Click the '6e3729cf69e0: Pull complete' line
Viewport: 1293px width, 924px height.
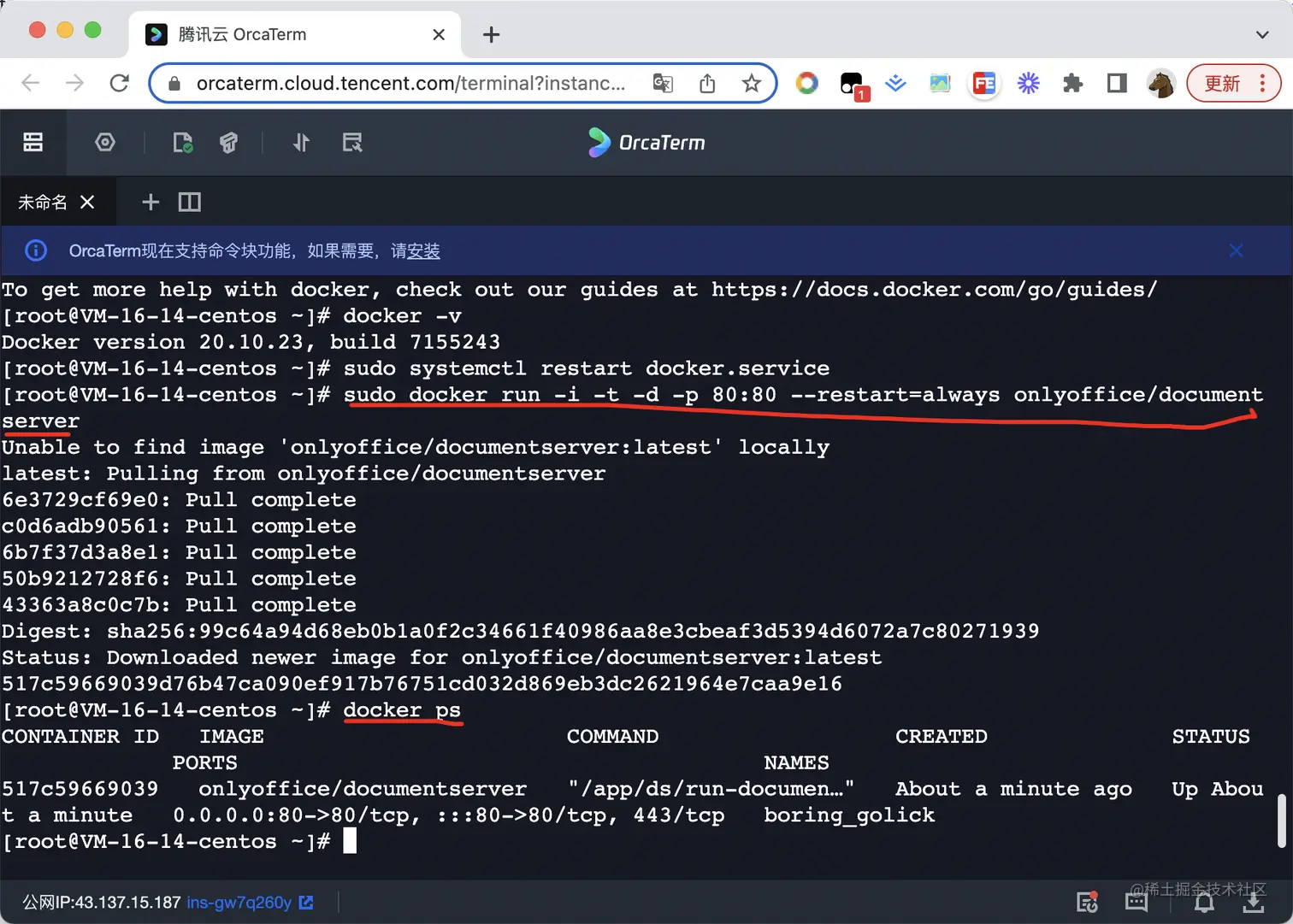[179, 500]
